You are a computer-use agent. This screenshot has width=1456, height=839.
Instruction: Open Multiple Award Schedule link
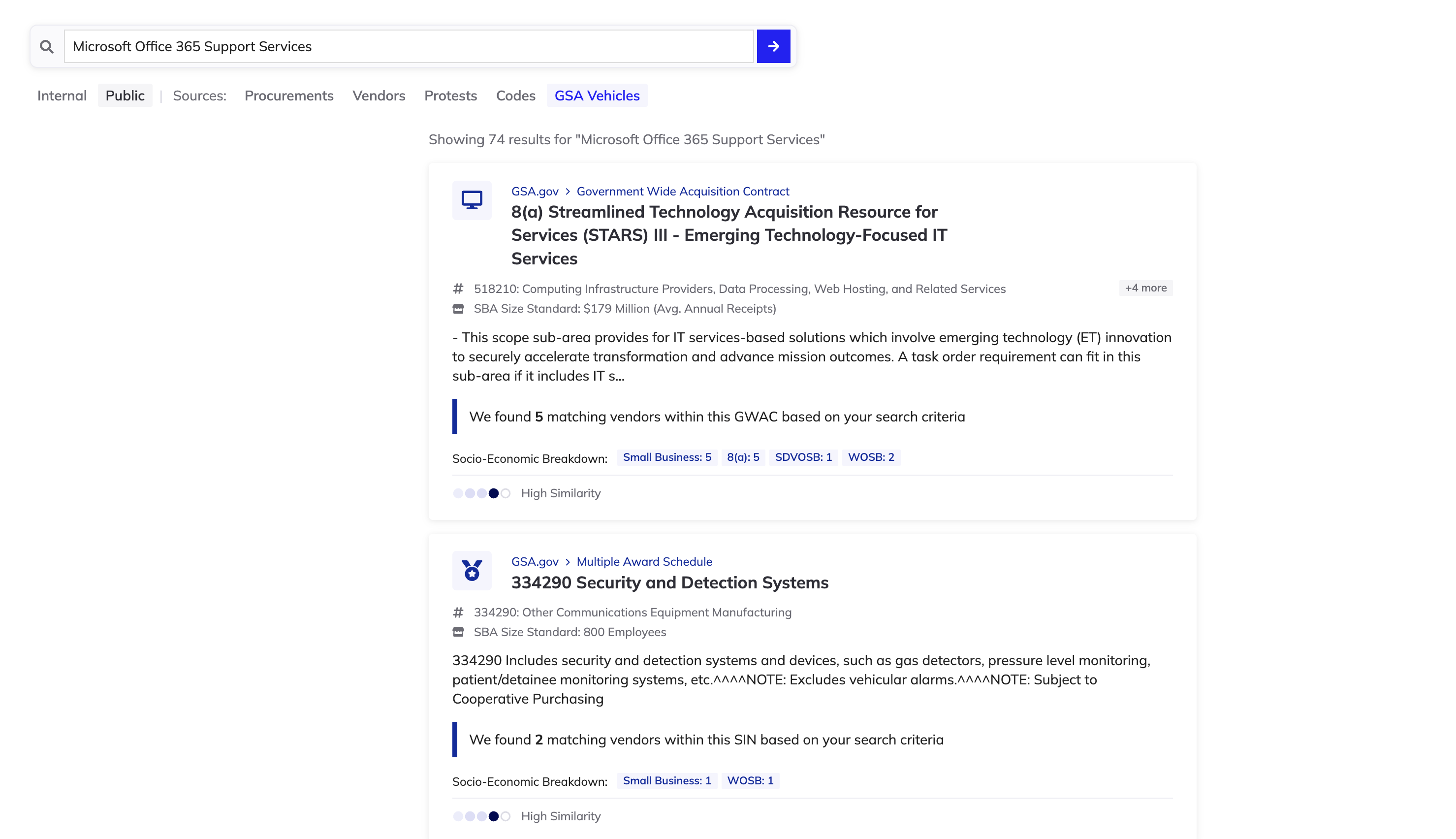(644, 562)
